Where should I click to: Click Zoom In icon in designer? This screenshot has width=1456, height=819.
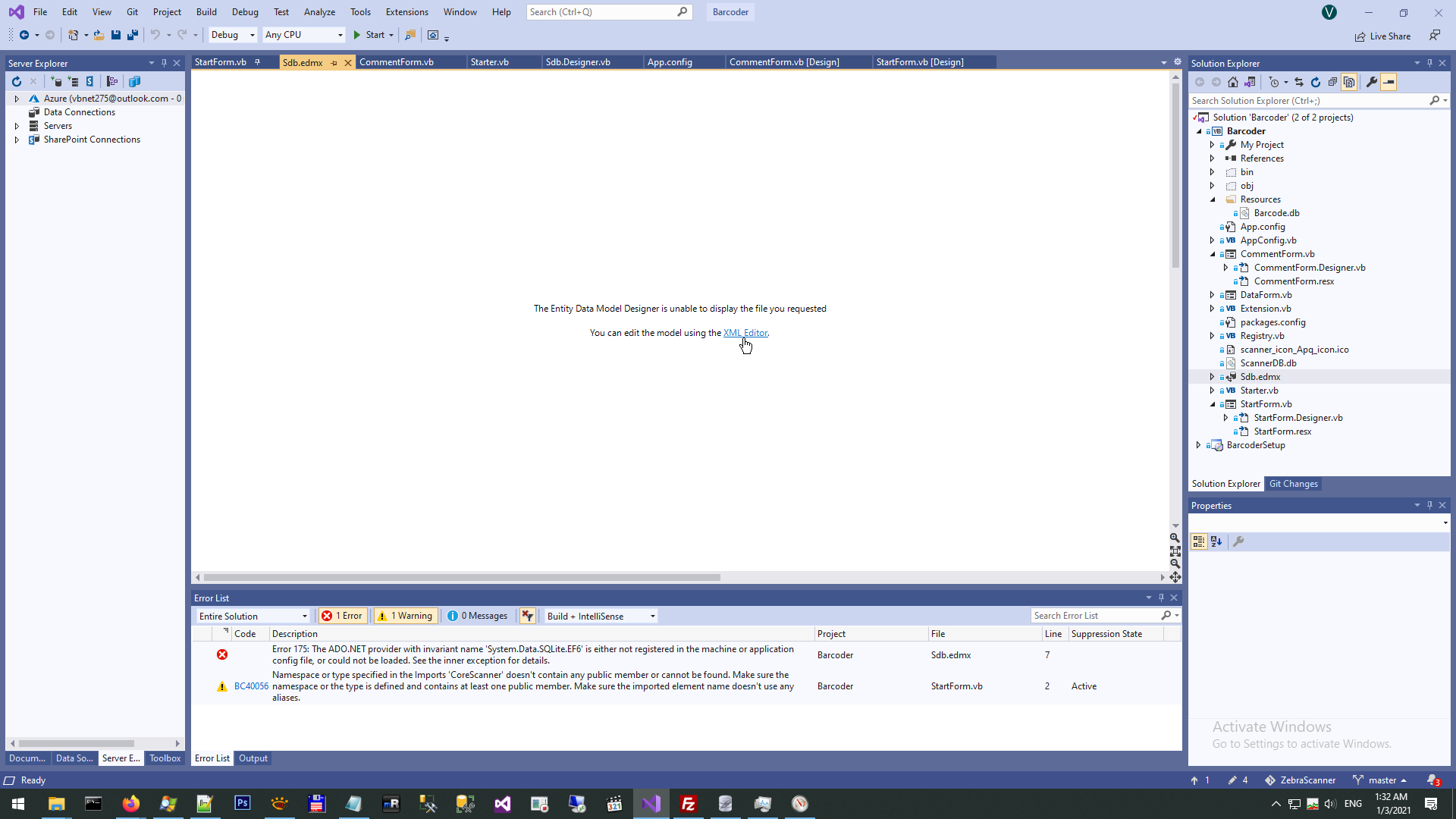click(1175, 538)
